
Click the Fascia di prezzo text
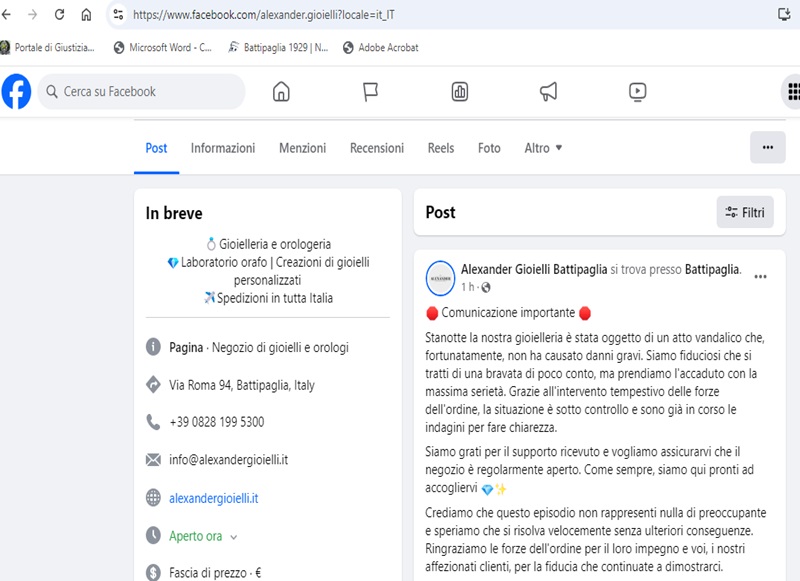215,573
